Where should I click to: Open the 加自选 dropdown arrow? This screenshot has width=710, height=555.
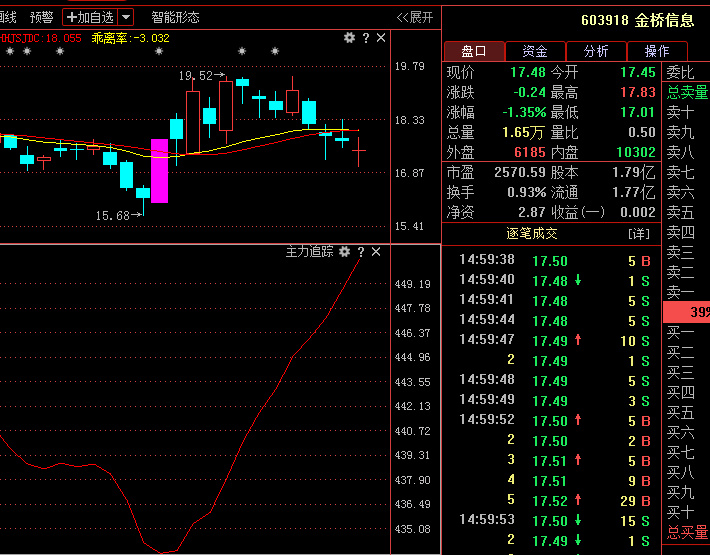coord(125,17)
